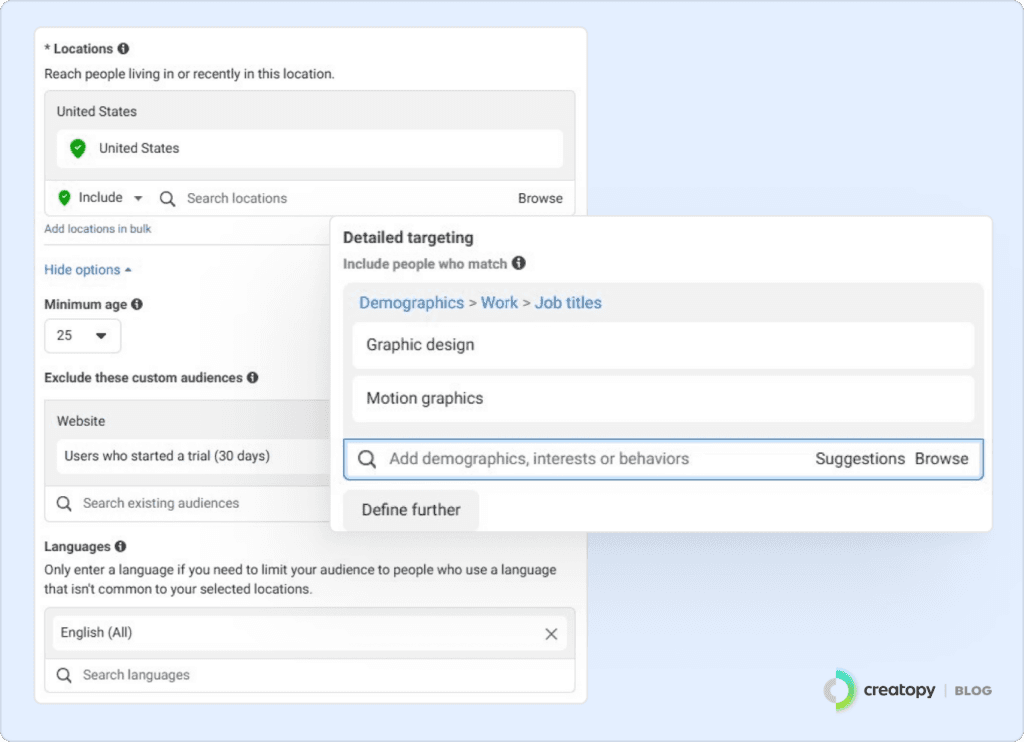Click the info icon beside Languages
The height and width of the screenshot is (742, 1024).
[x=120, y=547]
